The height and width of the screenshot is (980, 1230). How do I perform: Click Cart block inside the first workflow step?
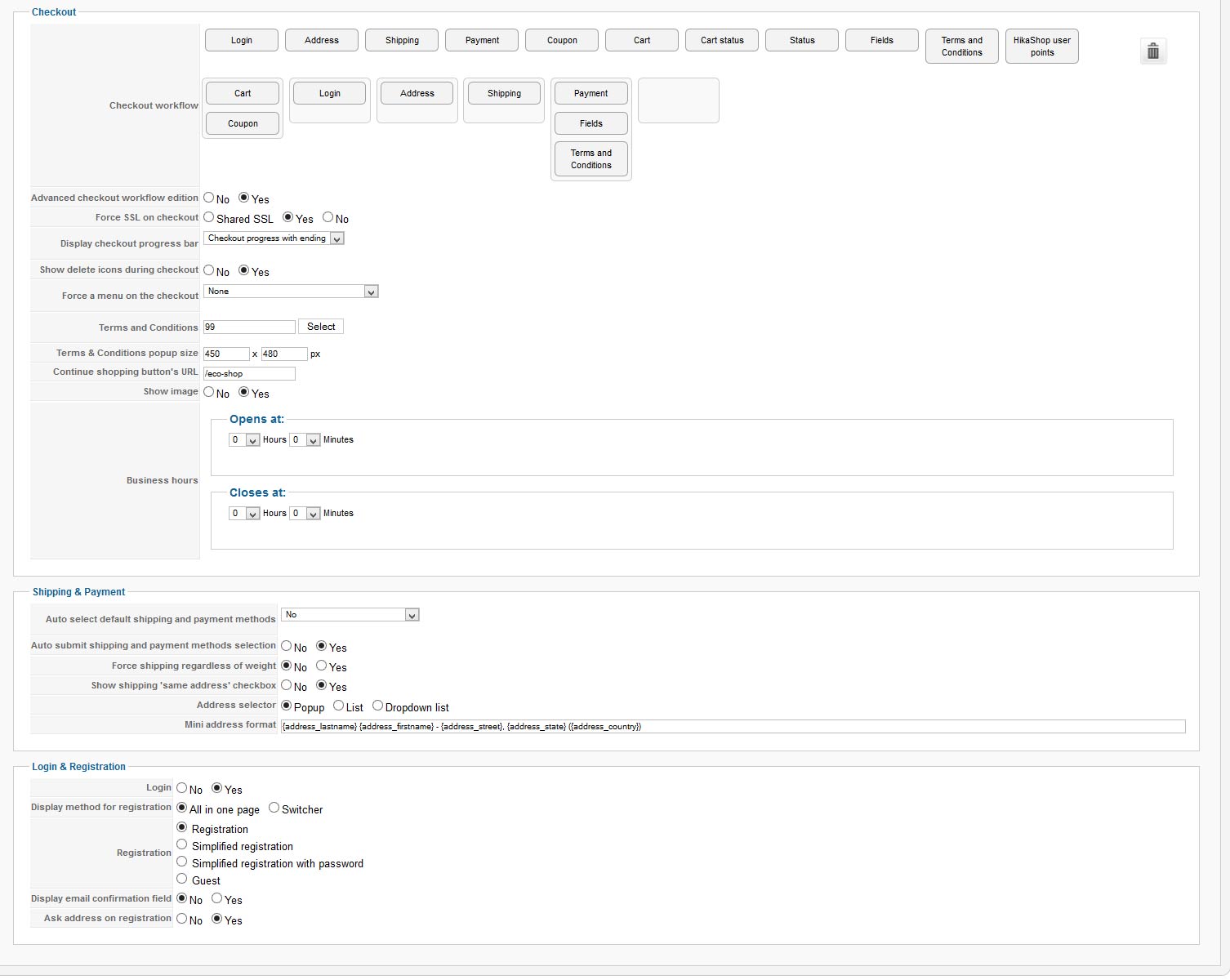pyautogui.click(x=243, y=93)
